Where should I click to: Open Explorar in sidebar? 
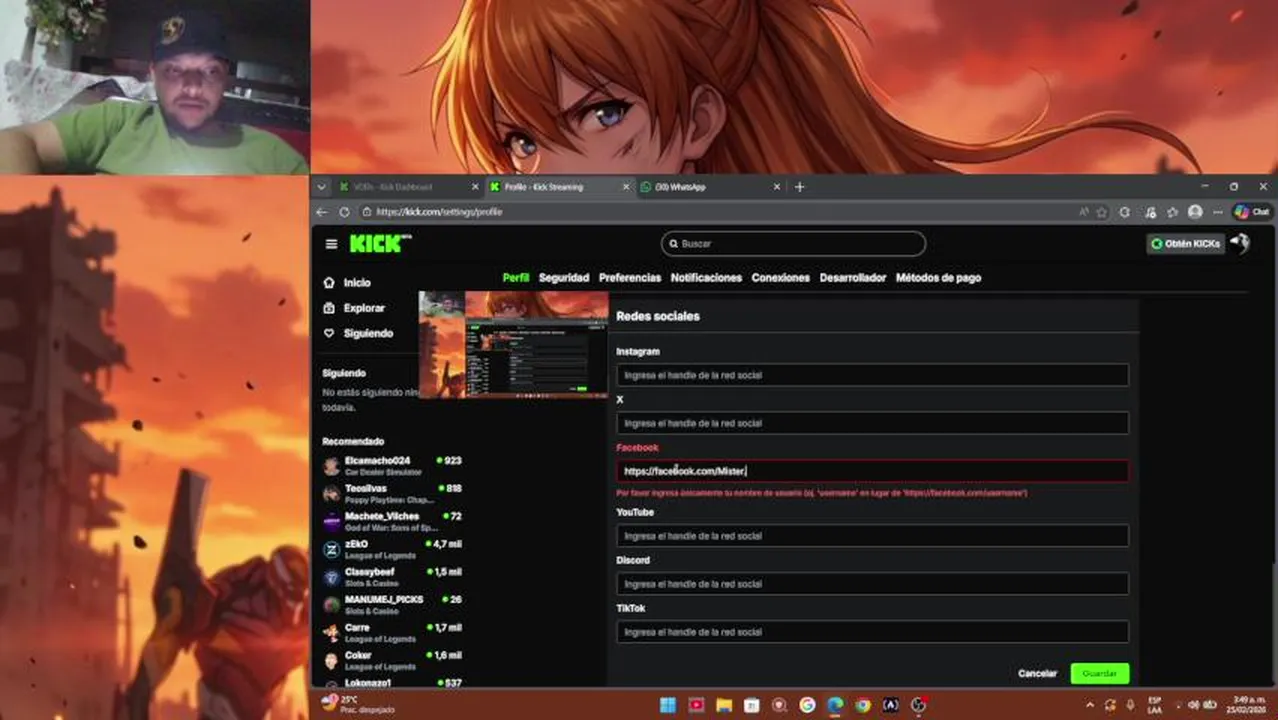coord(354,308)
